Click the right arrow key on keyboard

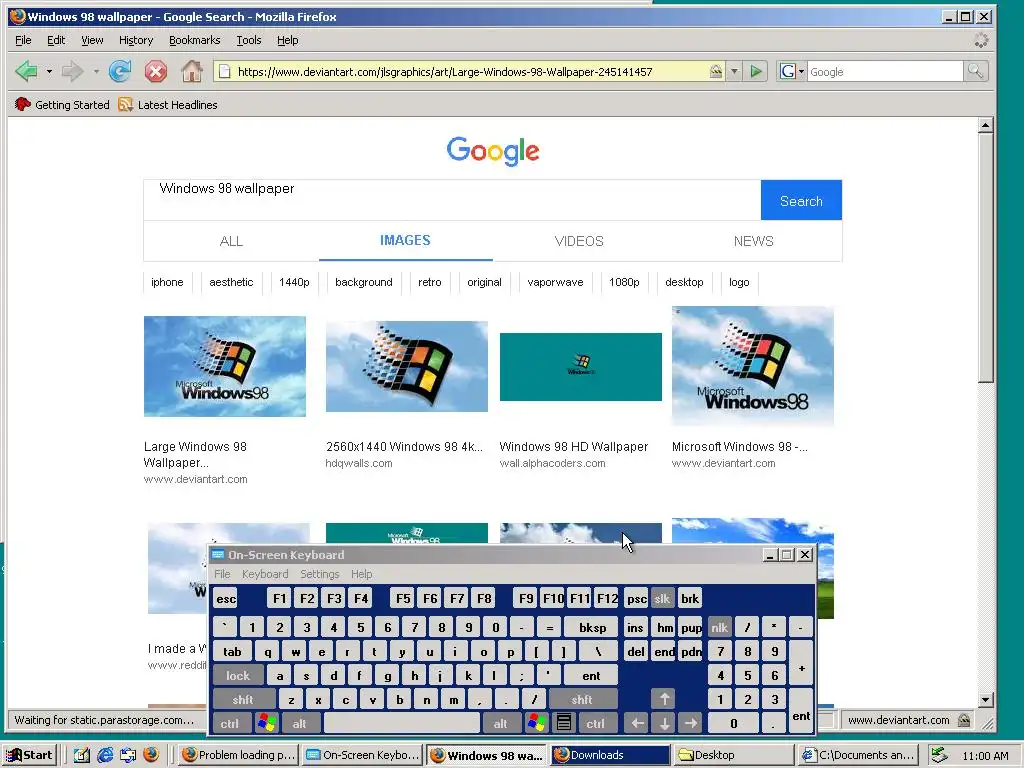[690, 723]
